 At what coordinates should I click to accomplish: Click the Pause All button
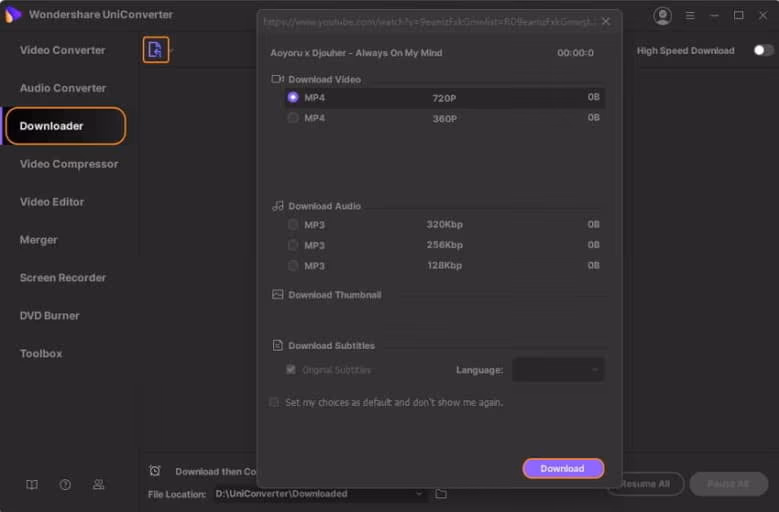(728, 484)
